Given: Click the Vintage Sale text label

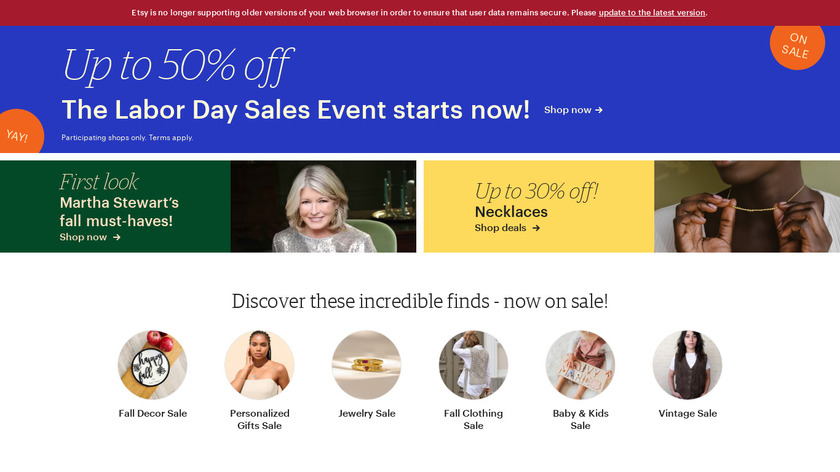Looking at the screenshot, I should (687, 414).
